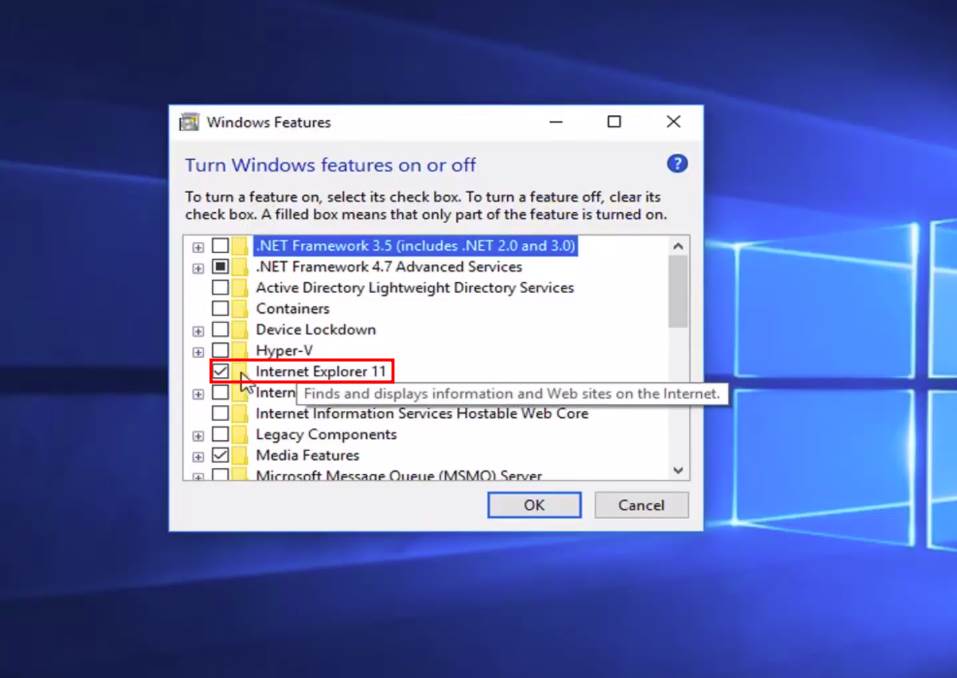
Task: Open the Help question mark icon
Action: pyautogui.click(x=676, y=163)
